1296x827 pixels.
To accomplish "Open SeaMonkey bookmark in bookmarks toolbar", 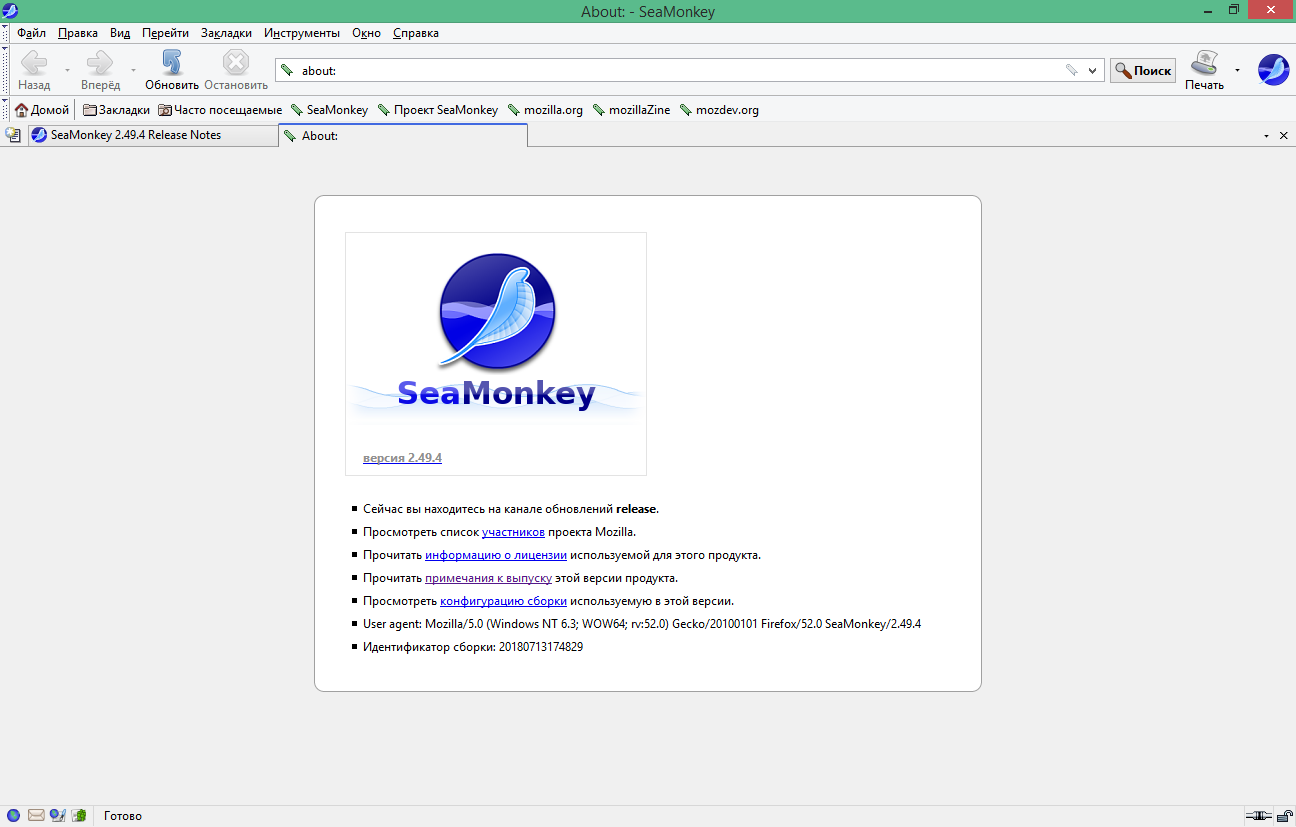I will click(x=329, y=110).
